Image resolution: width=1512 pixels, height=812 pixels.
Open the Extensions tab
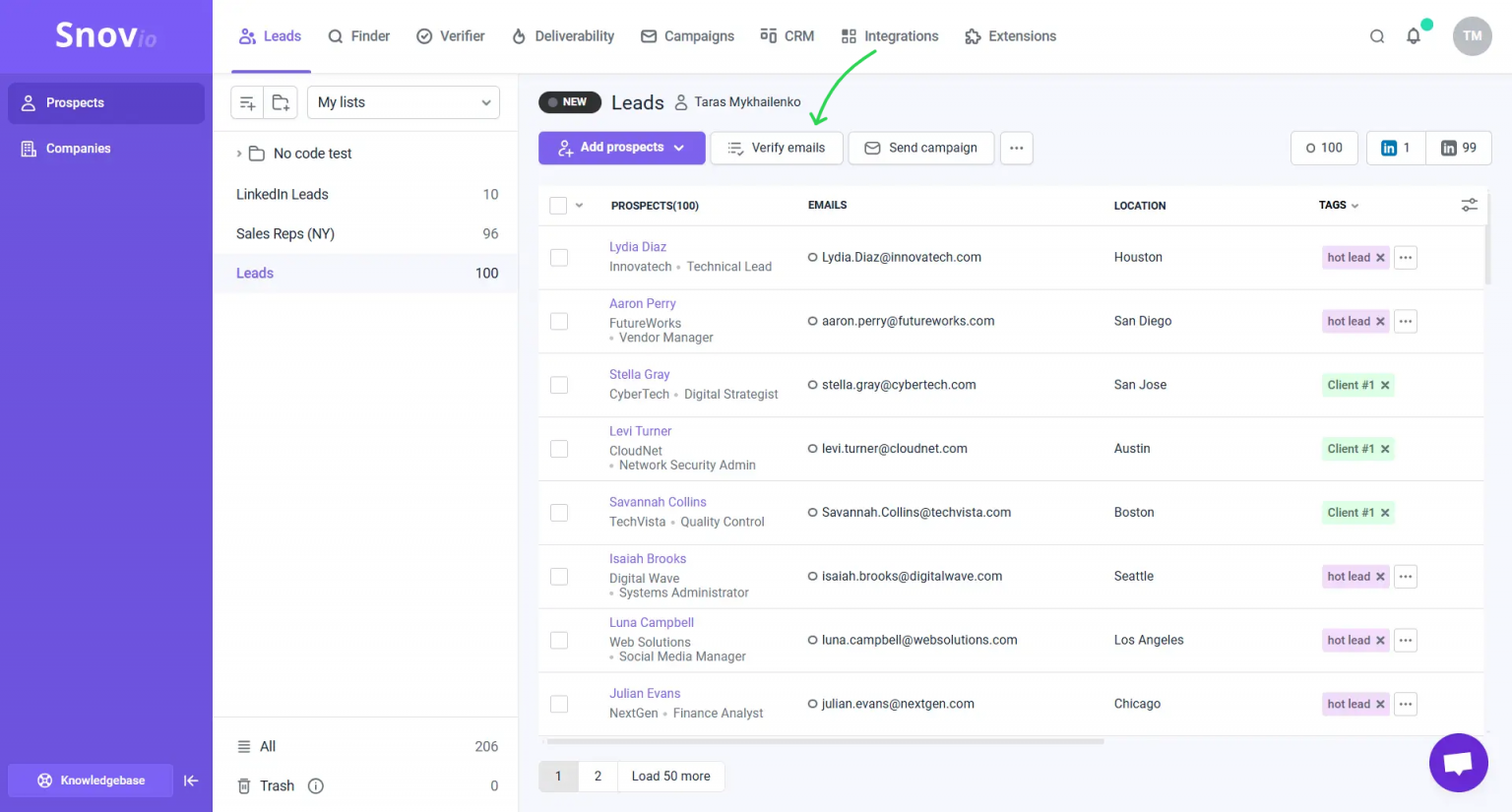(x=1011, y=36)
